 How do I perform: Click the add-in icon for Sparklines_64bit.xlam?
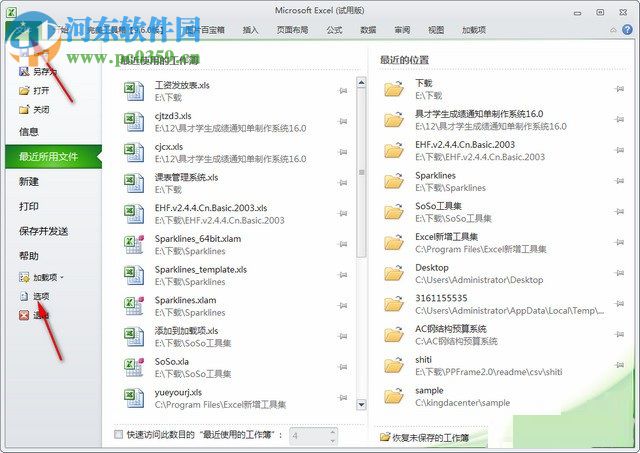click(134, 244)
